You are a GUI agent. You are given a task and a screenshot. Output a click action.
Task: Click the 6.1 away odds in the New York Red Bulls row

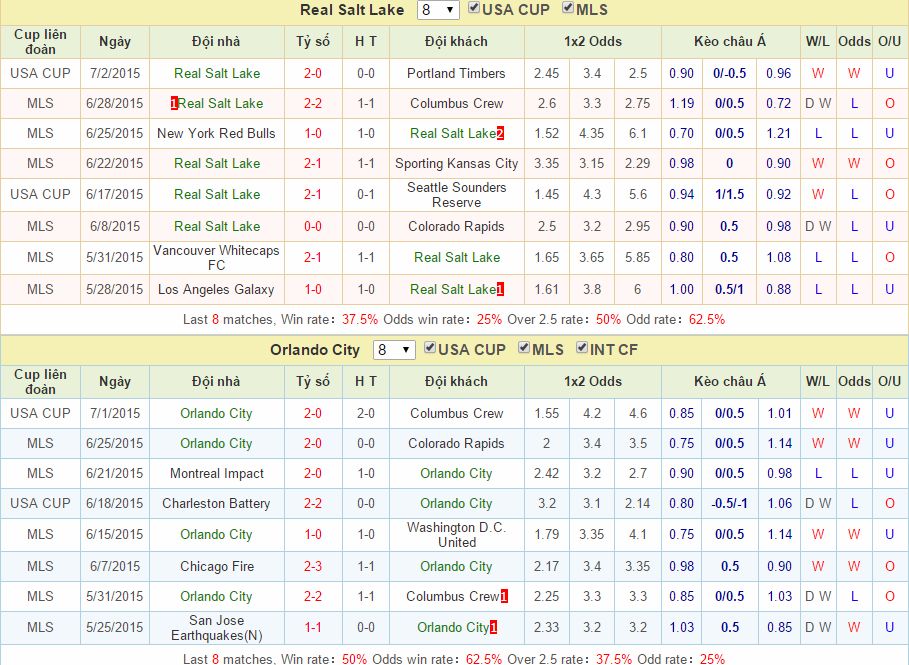[x=638, y=134]
